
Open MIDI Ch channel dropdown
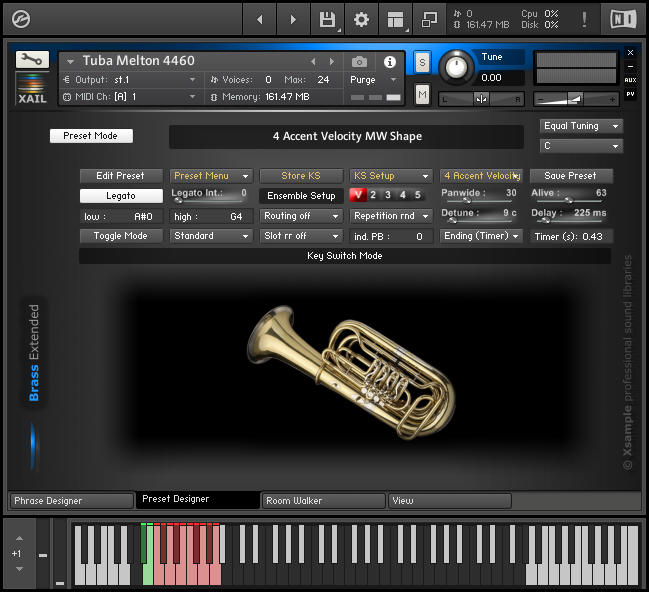[129, 97]
